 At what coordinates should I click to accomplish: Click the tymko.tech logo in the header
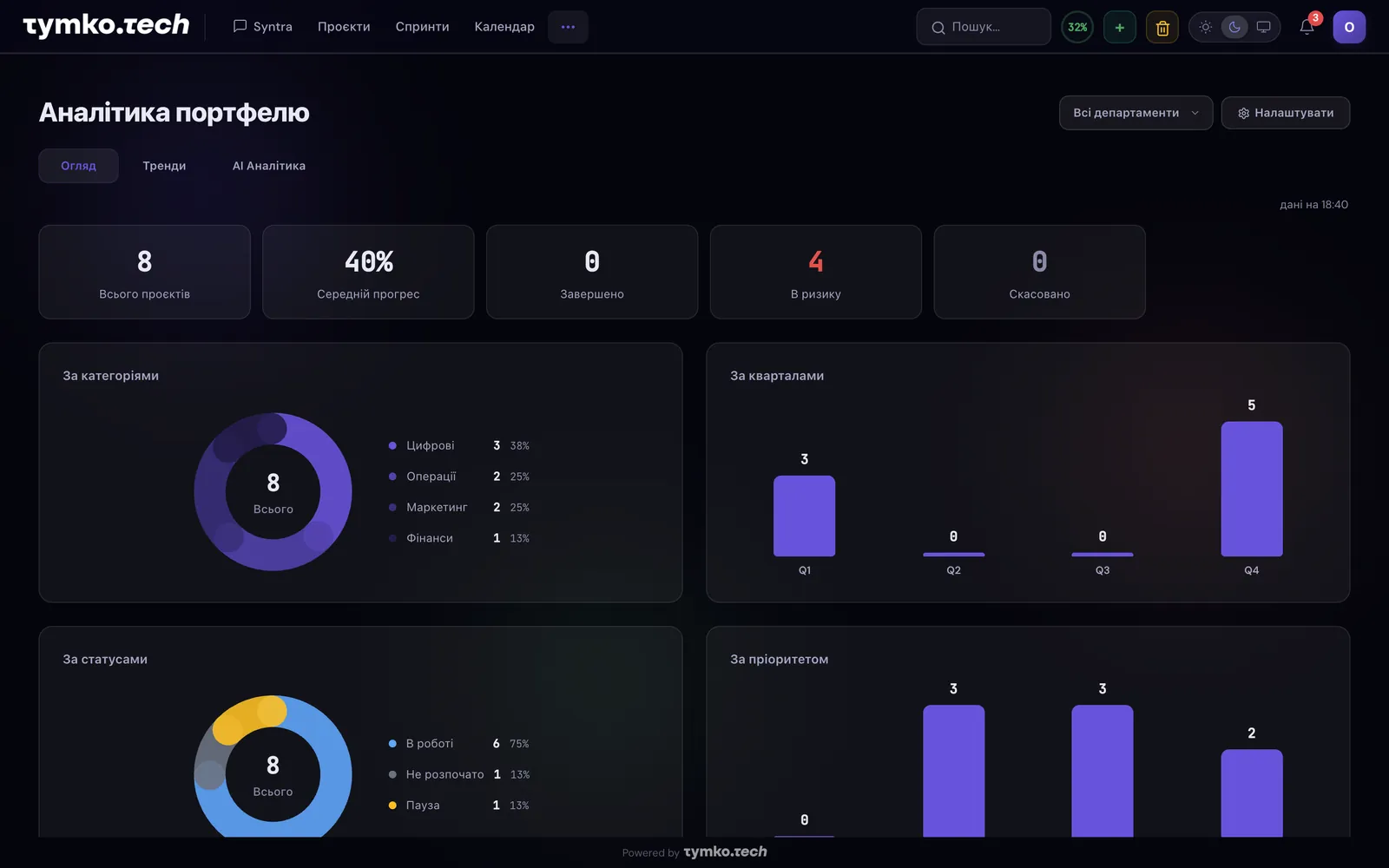point(106,26)
